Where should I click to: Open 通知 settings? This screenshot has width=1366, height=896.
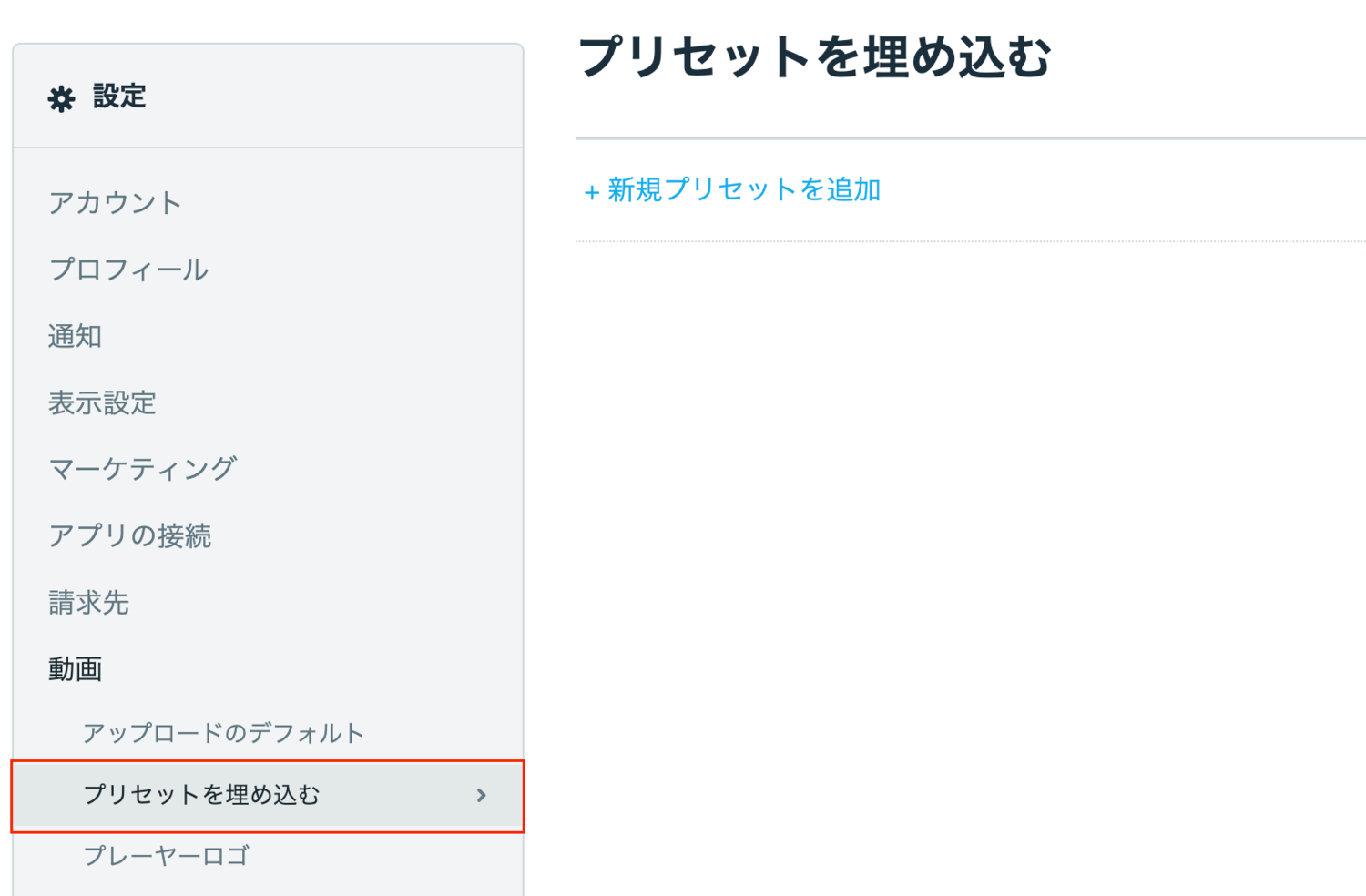(x=75, y=336)
